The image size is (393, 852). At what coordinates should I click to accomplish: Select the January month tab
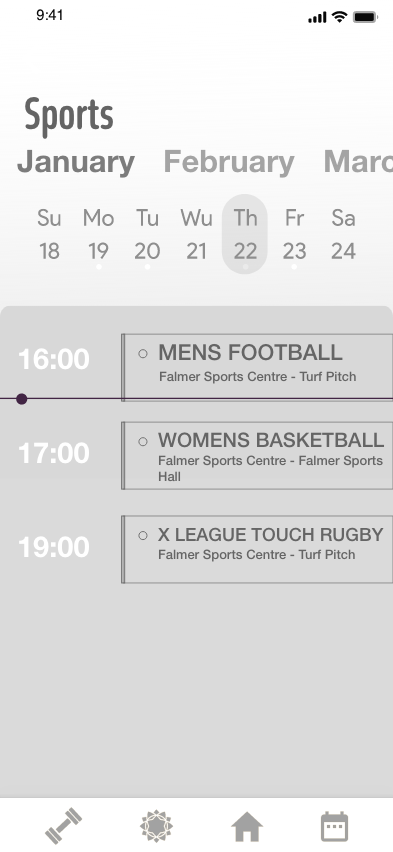tap(76, 162)
